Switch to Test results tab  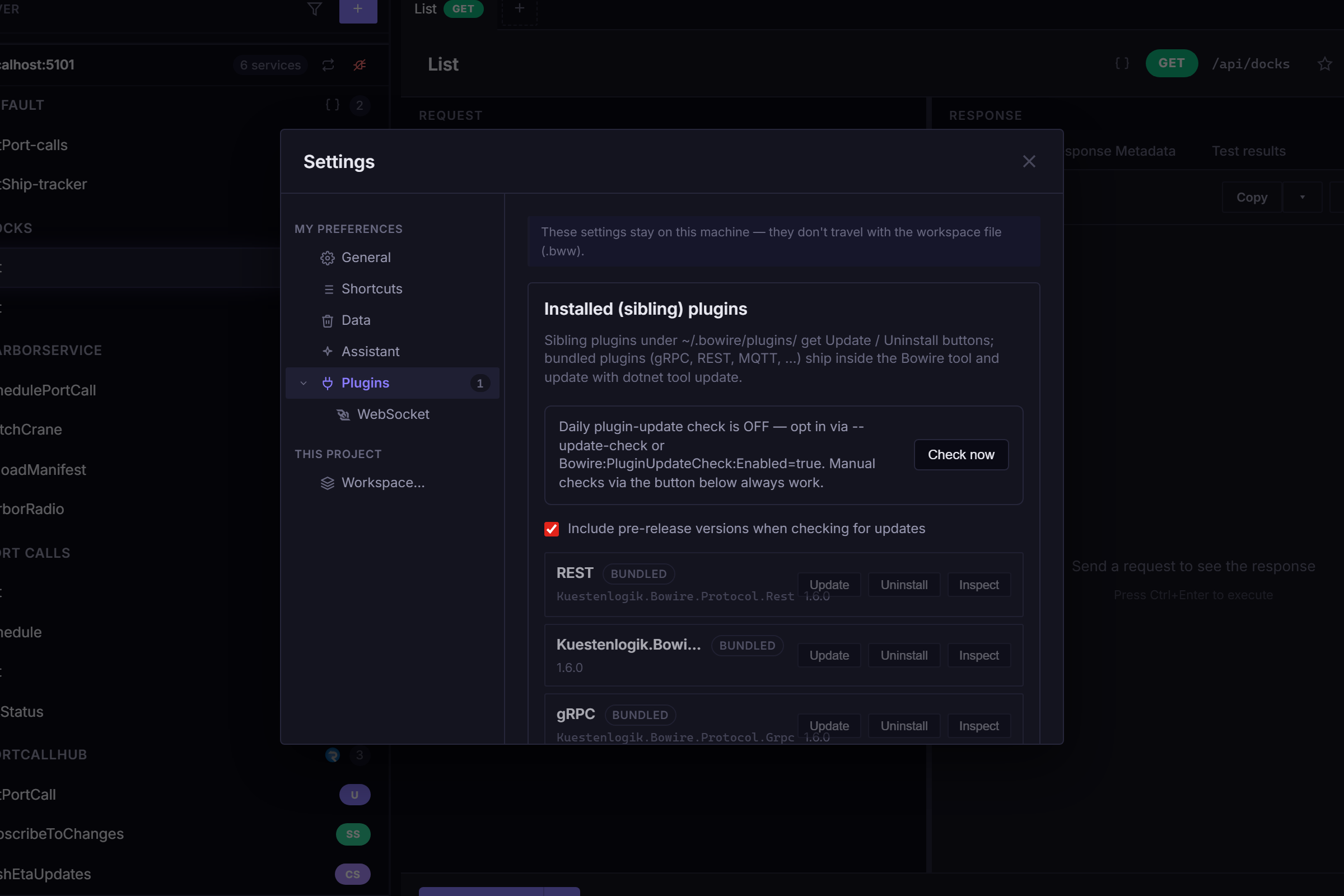coord(1249,151)
